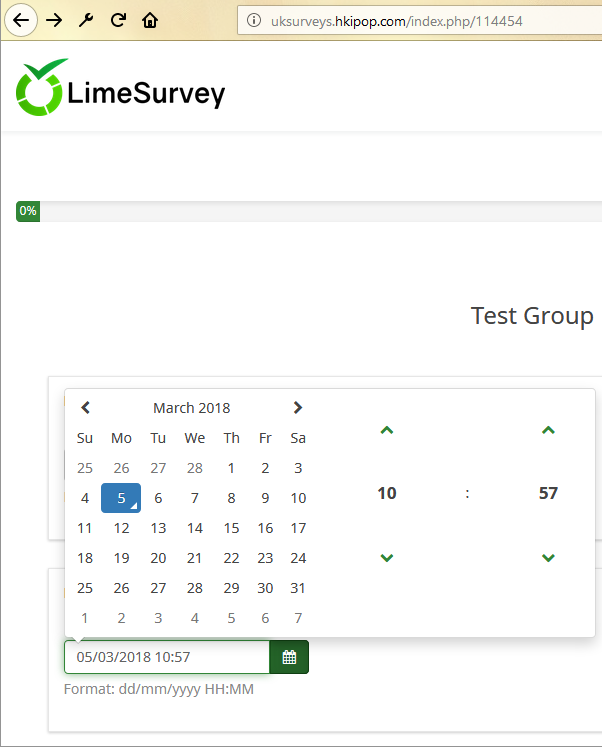The height and width of the screenshot is (747, 602).
Task: Reload the page with the refresh icon
Action: click(118, 20)
